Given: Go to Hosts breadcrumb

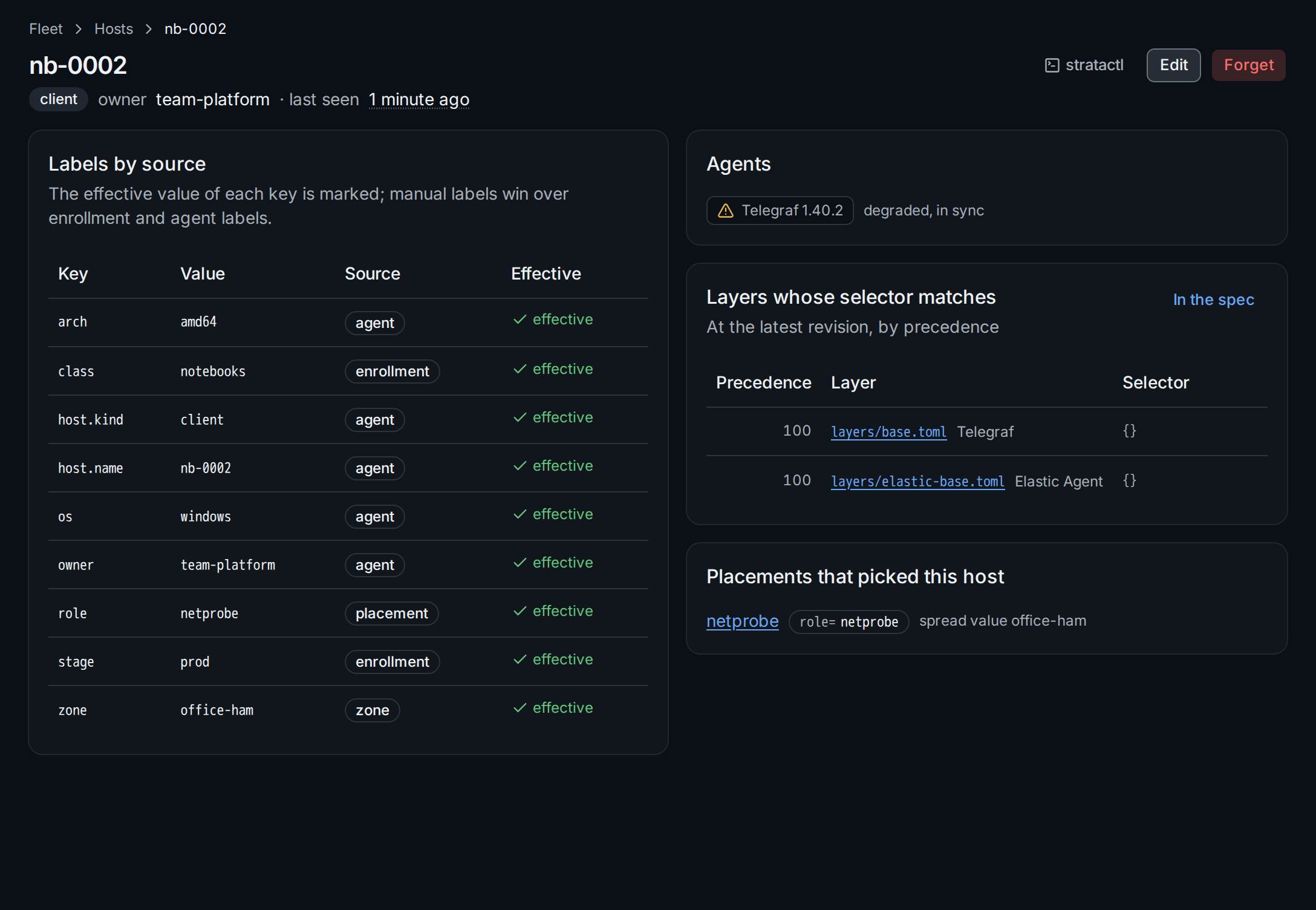Looking at the screenshot, I should pos(114,29).
